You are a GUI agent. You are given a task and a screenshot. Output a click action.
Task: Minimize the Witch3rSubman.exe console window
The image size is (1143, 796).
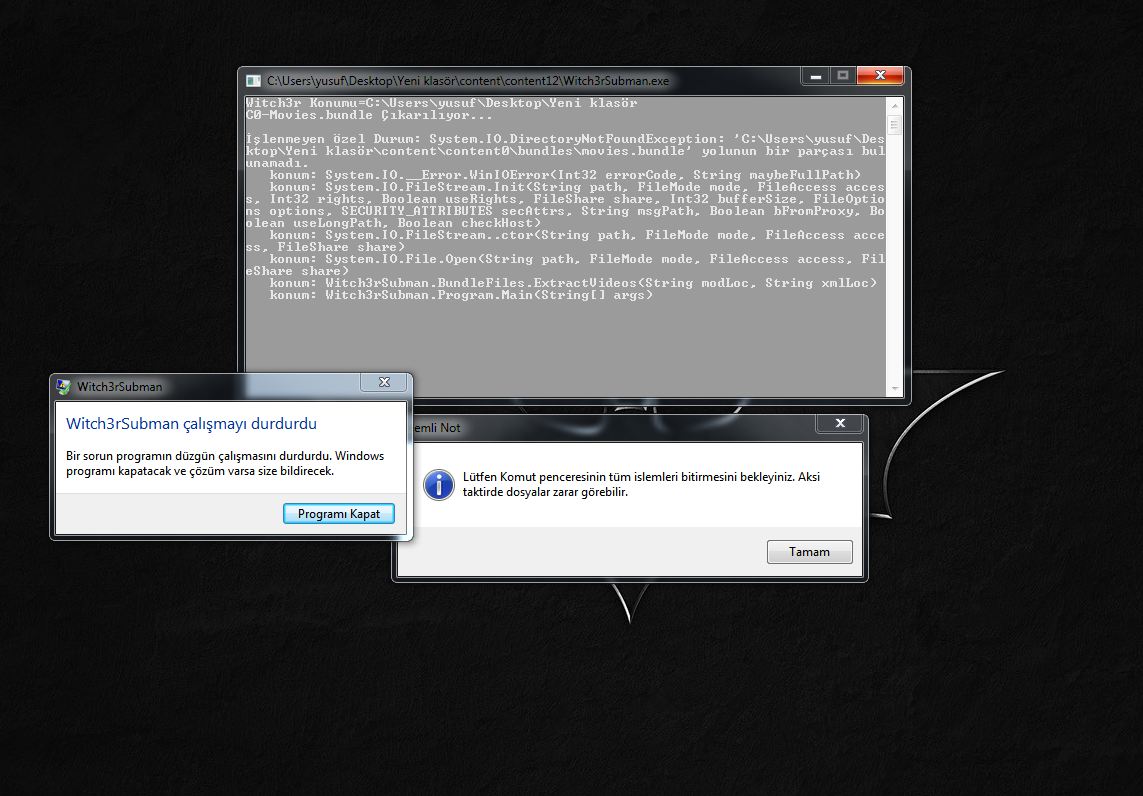816,75
